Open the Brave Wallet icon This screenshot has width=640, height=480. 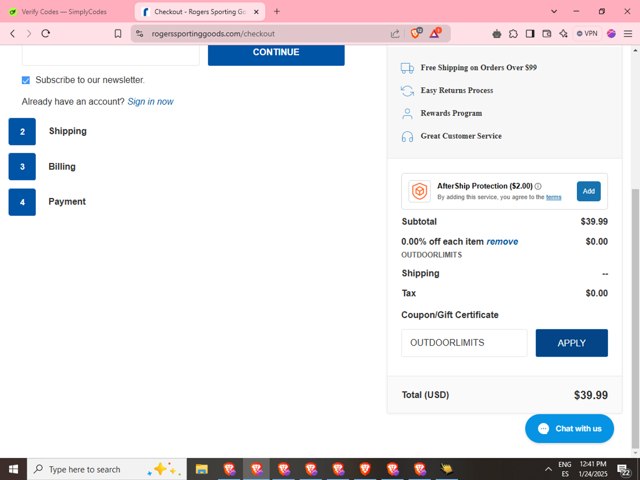[x=547, y=34]
